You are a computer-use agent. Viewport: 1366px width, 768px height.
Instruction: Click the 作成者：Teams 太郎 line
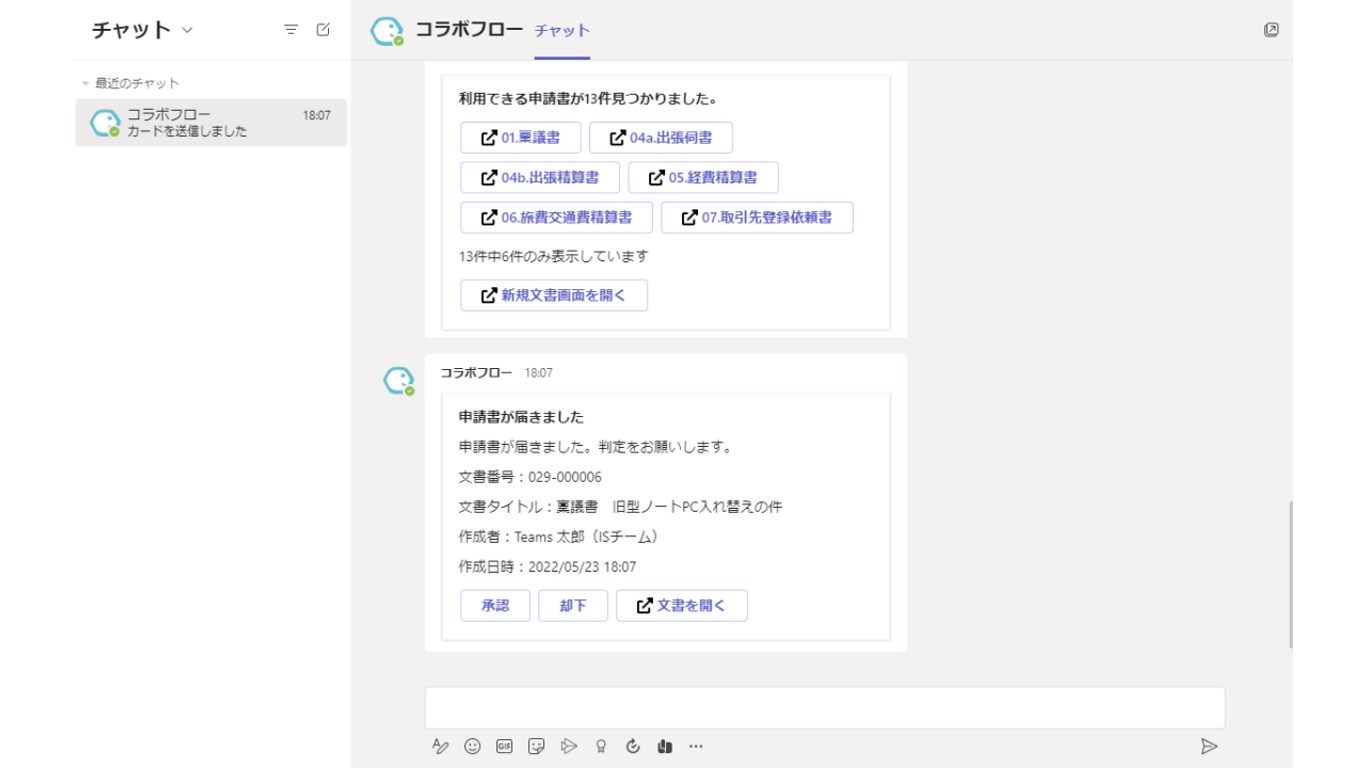pyautogui.click(x=558, y=537)
